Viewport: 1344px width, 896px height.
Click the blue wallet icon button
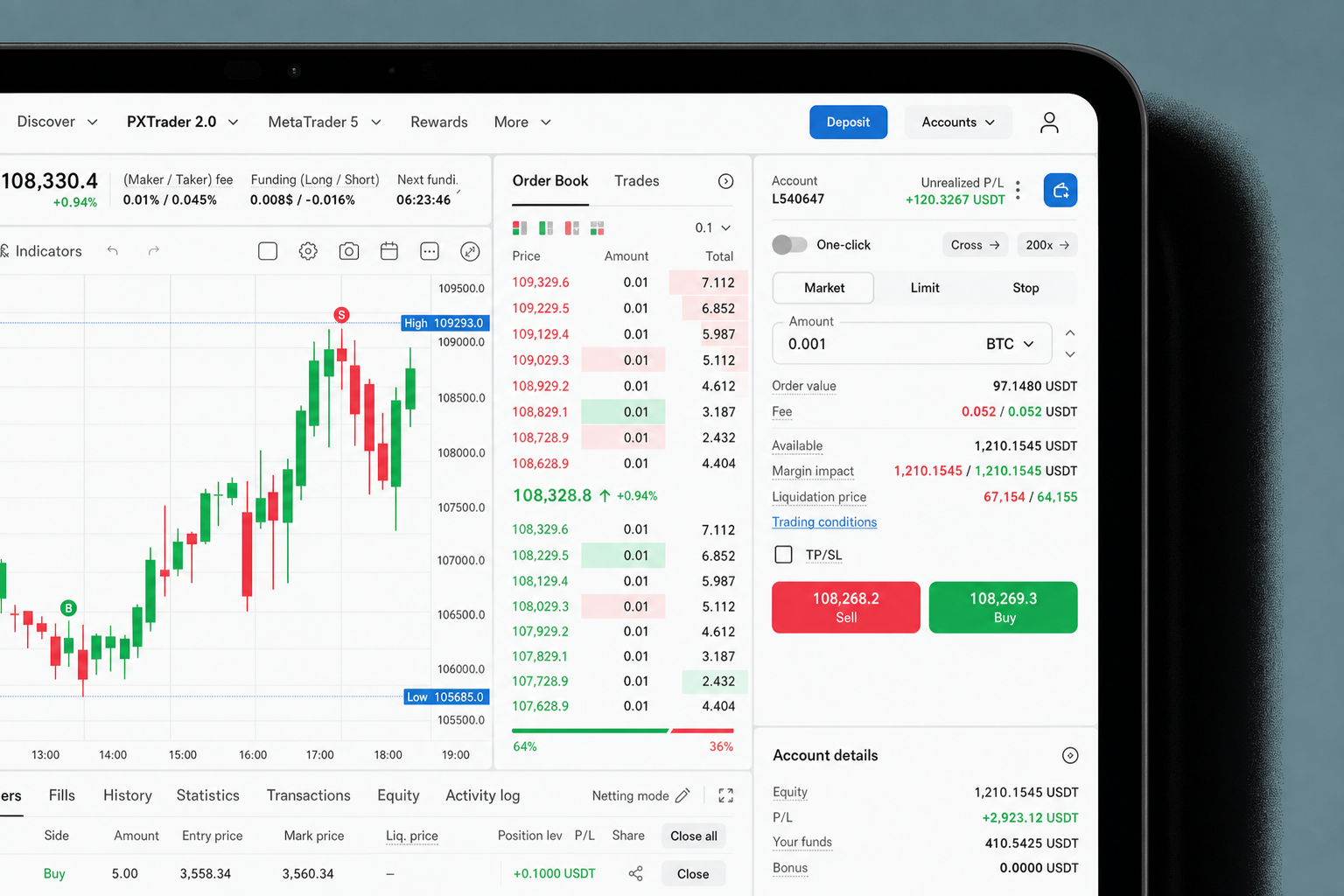(1060, 190)
